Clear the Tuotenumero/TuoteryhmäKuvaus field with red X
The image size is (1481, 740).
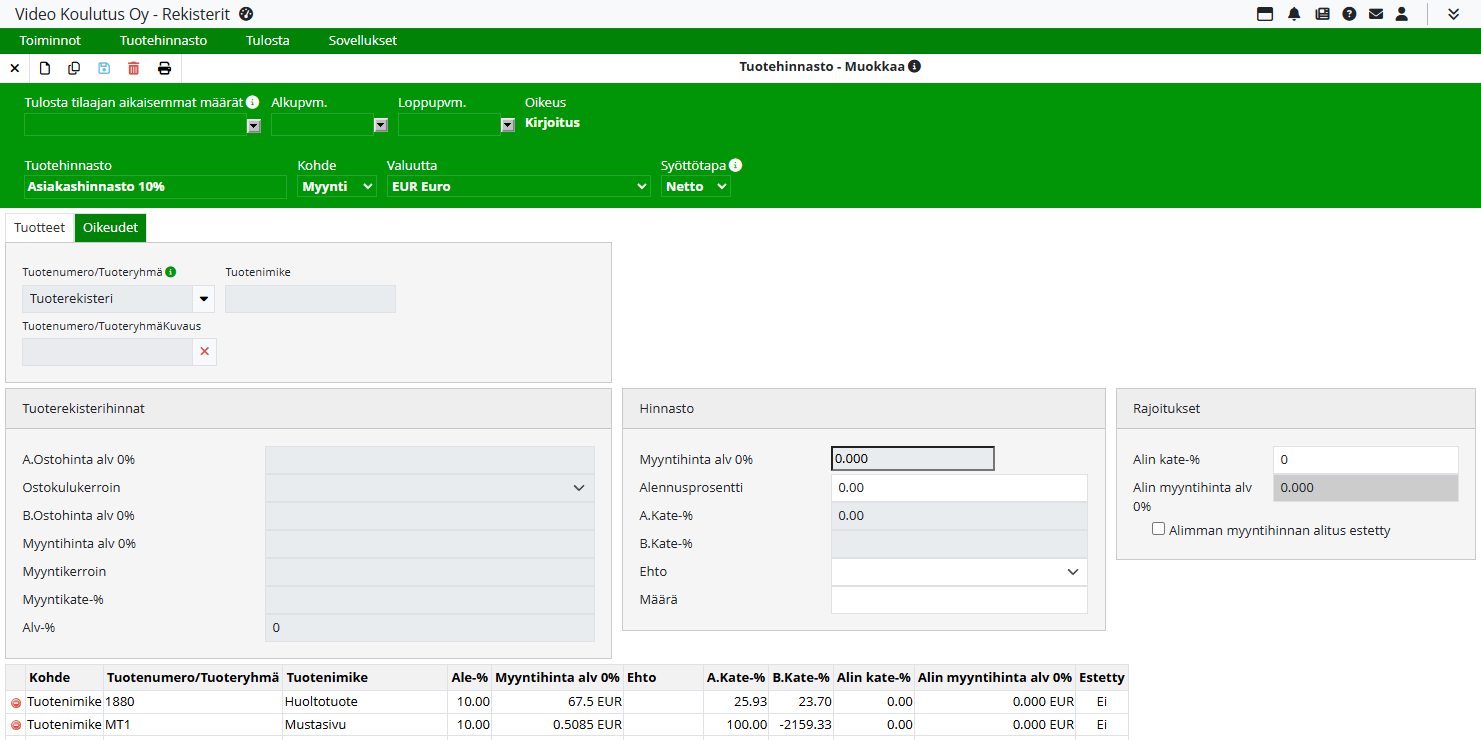point(205,352)
